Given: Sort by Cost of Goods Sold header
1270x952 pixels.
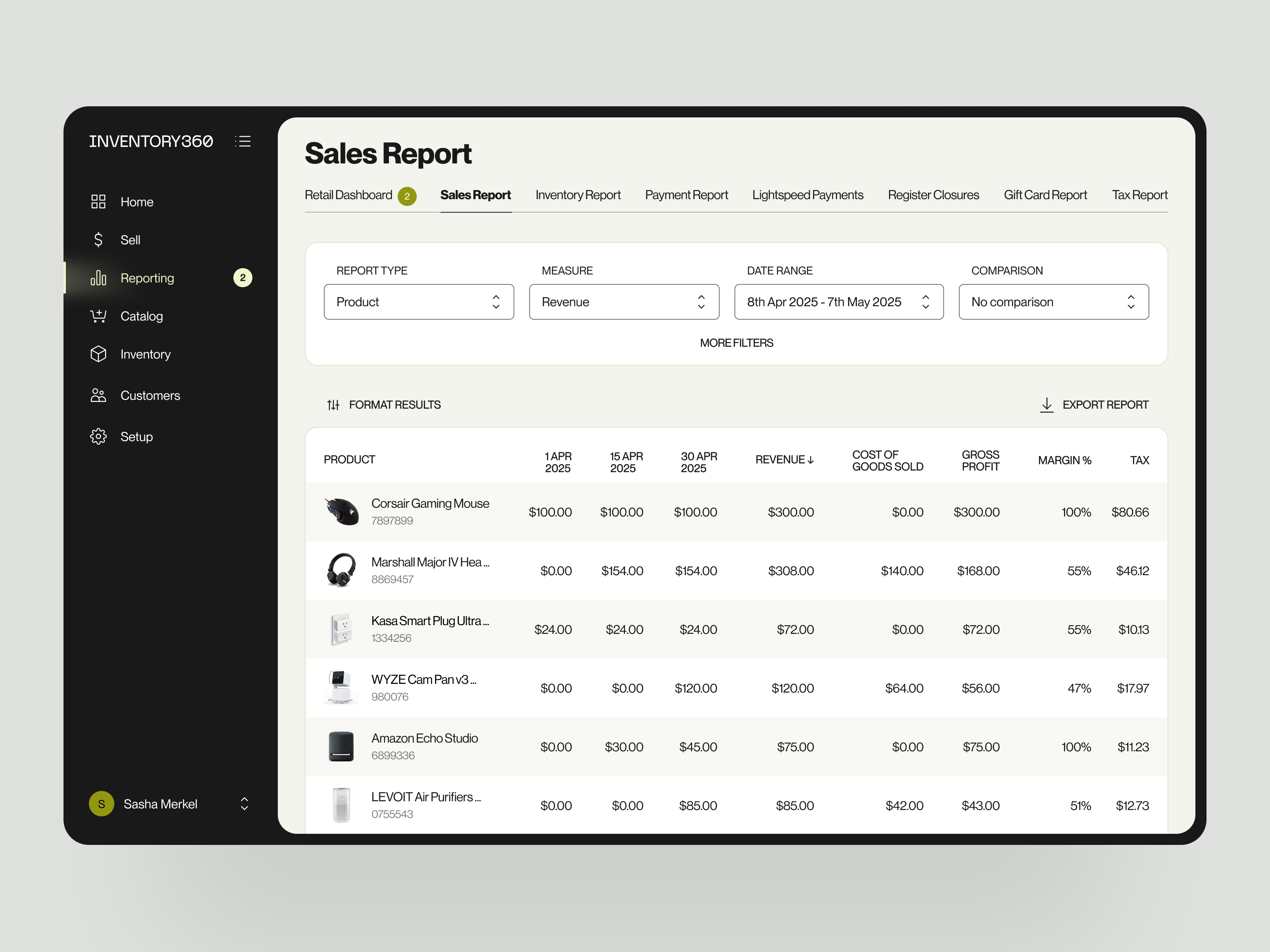Looking at the screenshot, I should click(888, 460).
